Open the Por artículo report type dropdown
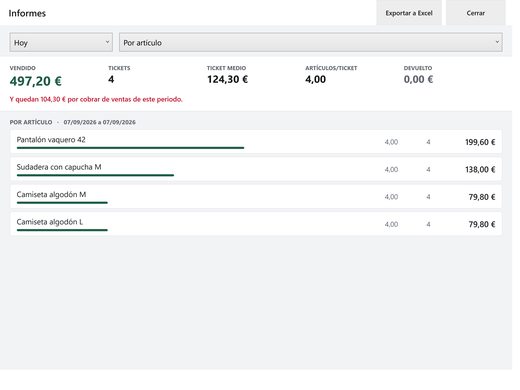The height and width of the screenshot is (390, 520). [311, 42]
